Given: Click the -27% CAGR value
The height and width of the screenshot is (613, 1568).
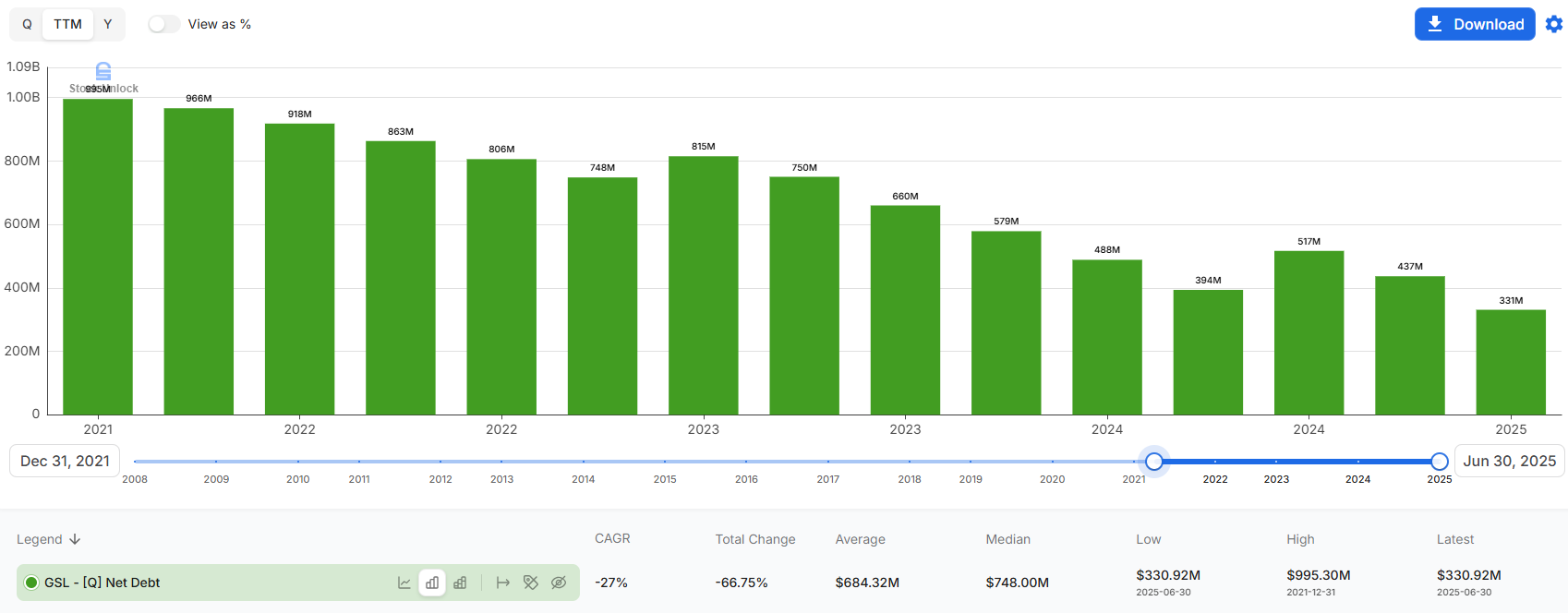Looking at the screenshot, I should 611,583.
